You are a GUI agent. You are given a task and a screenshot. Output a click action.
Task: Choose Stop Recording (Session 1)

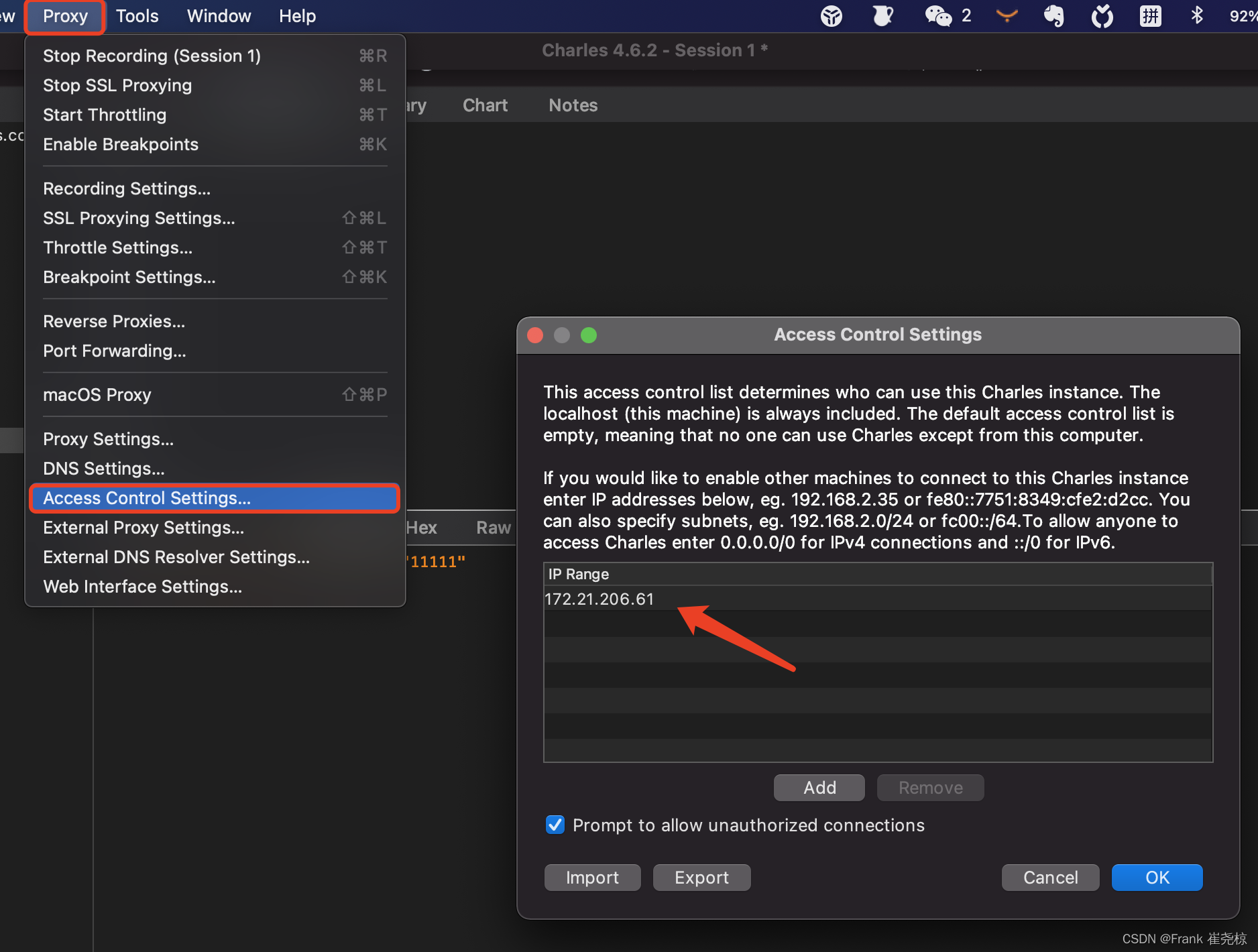(x=215, y=56)
